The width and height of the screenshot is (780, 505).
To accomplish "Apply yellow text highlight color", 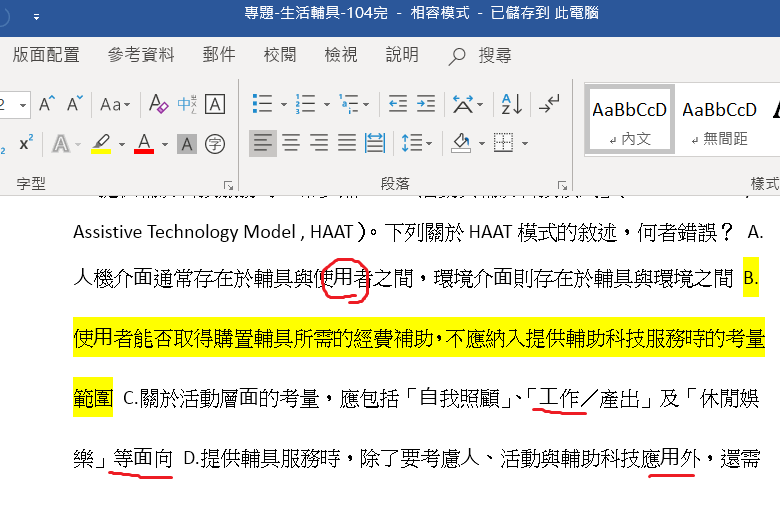I will 101,144.
